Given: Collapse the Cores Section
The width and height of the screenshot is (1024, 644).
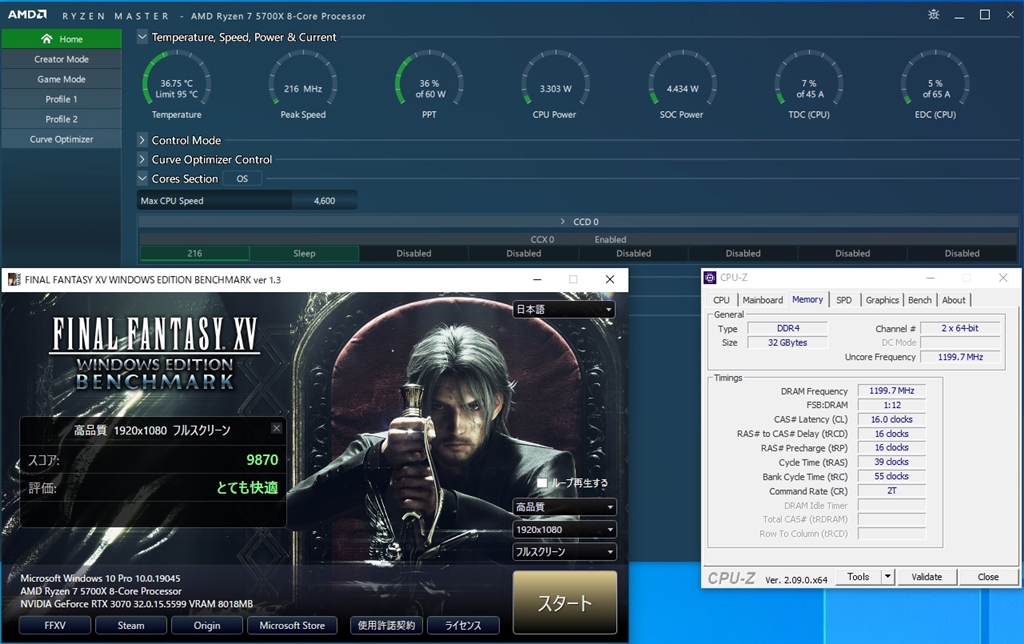Looking at the screenshot, I should pos(142,178).
